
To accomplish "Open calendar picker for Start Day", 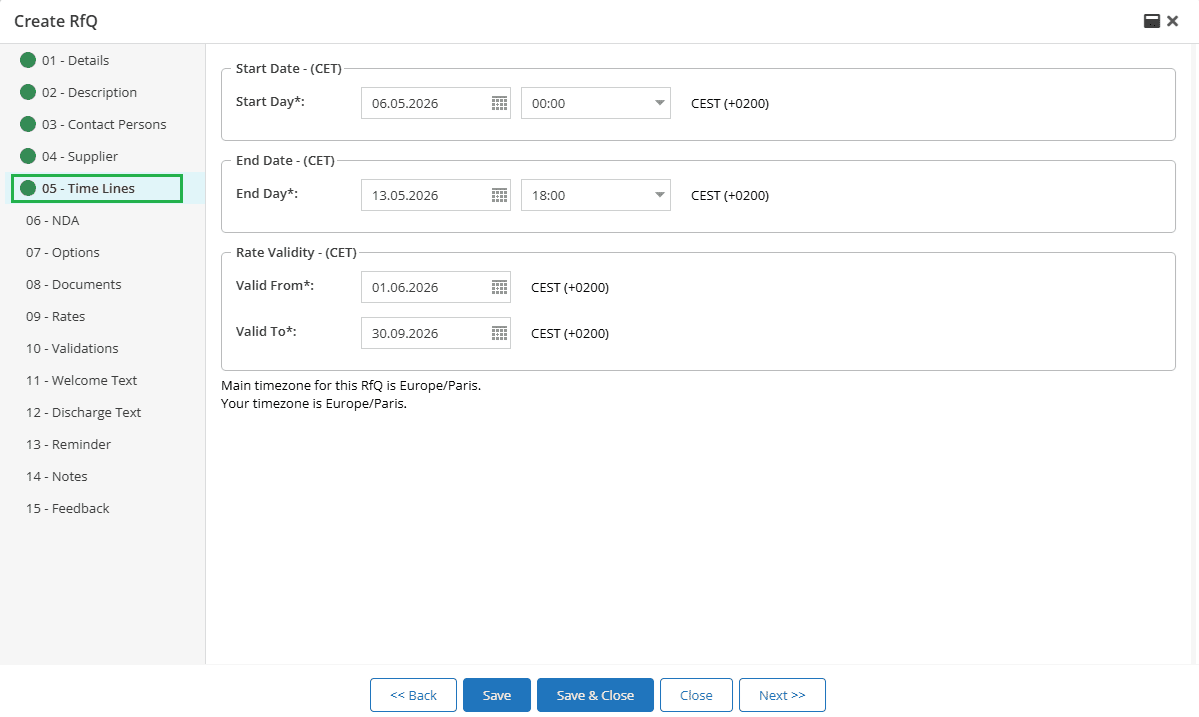I will [x=499, y=103].
